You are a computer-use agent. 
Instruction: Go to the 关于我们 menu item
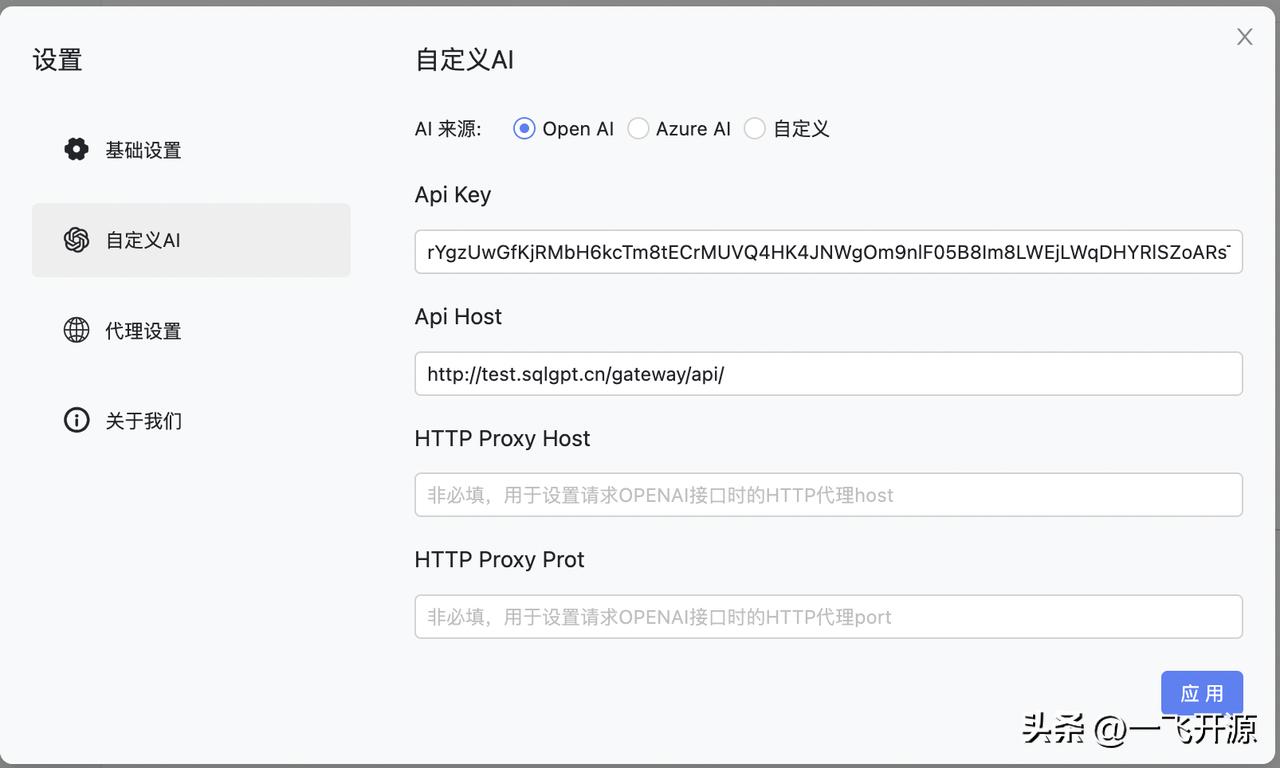(143, 420)
